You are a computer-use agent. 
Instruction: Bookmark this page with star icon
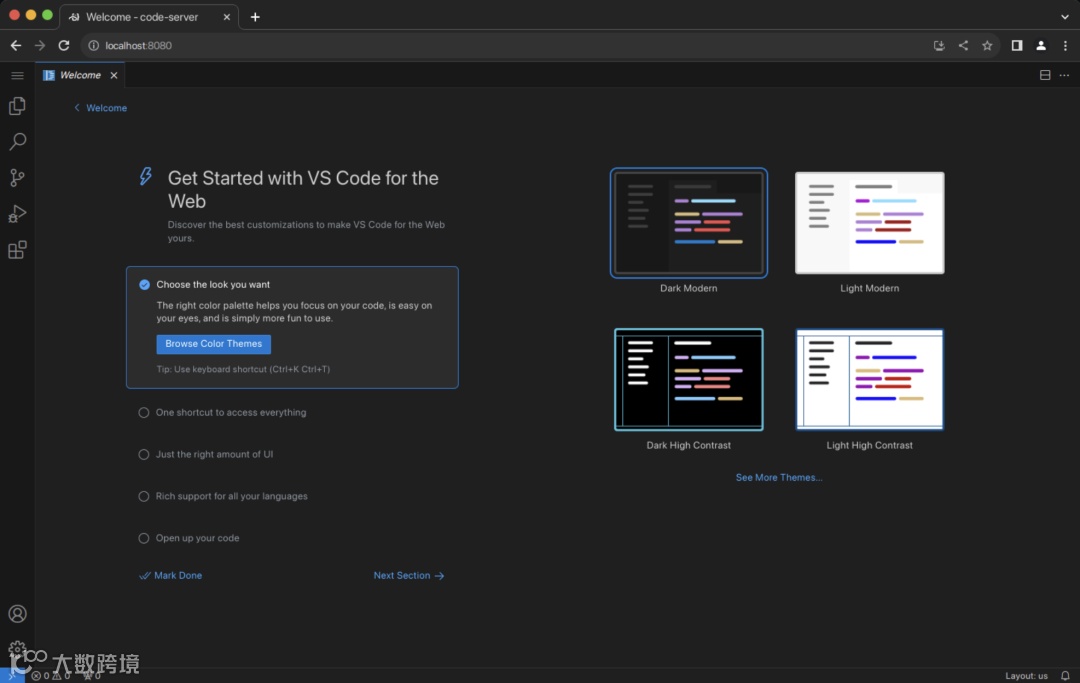(987, 45)
